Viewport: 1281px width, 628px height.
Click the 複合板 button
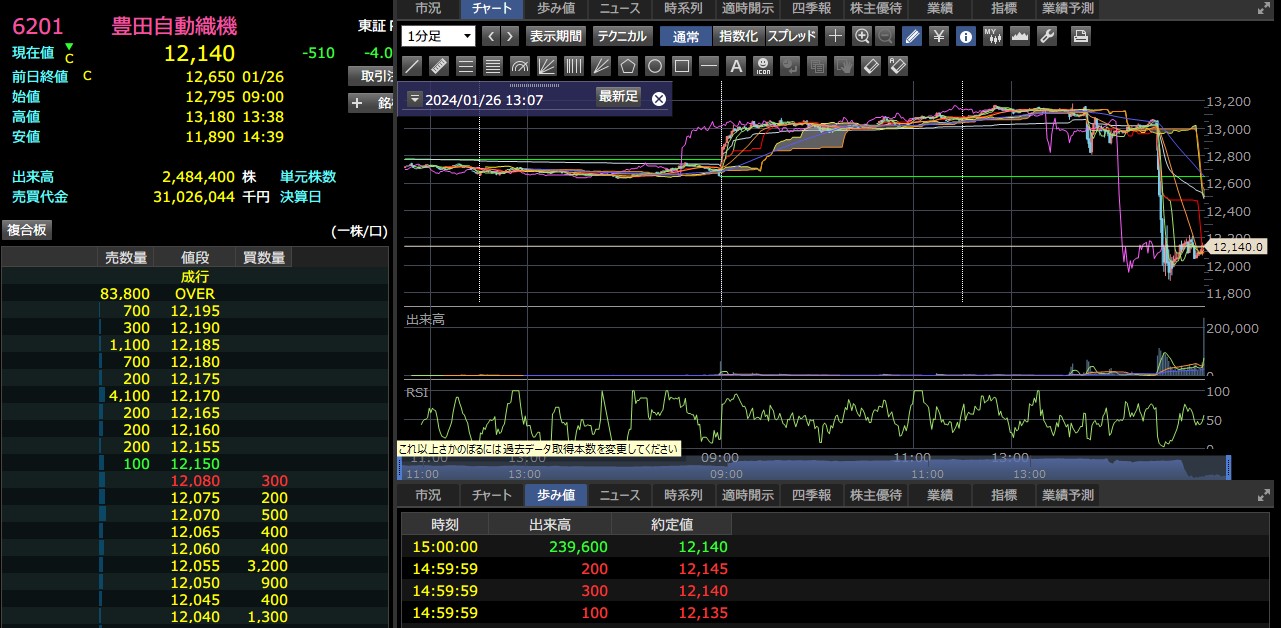27,230
